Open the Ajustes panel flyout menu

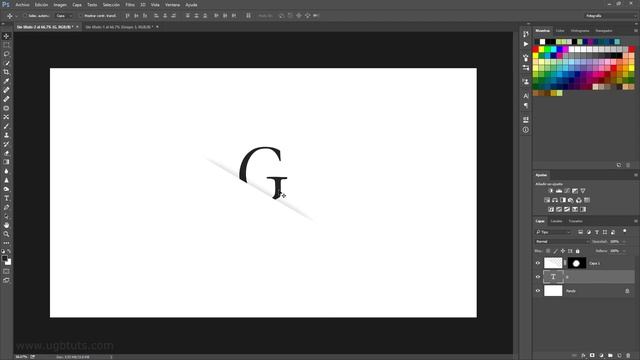[636, 175]
